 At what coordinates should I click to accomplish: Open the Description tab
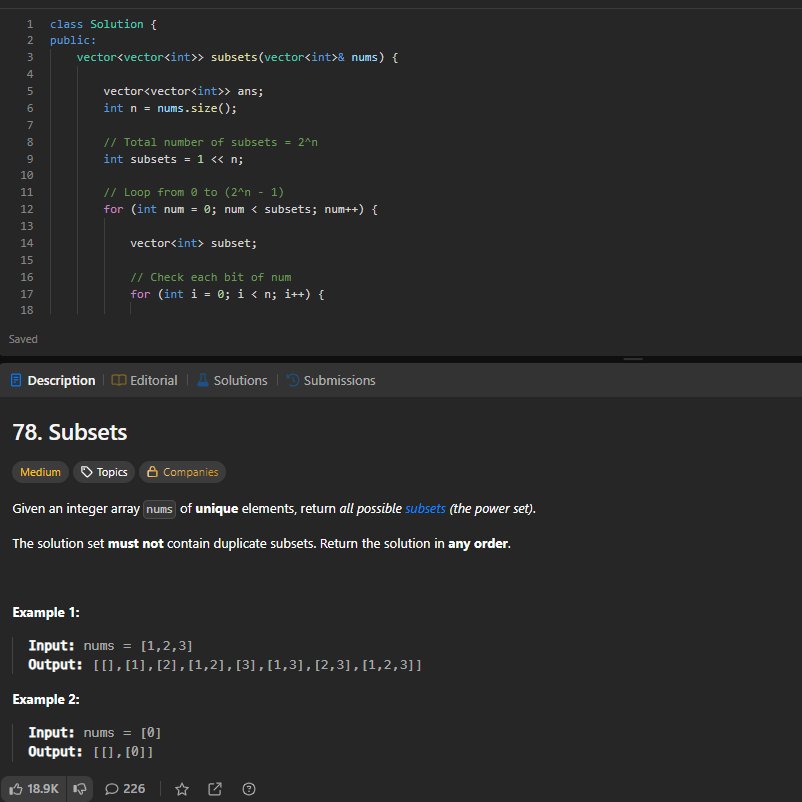[x=53, y=381]
